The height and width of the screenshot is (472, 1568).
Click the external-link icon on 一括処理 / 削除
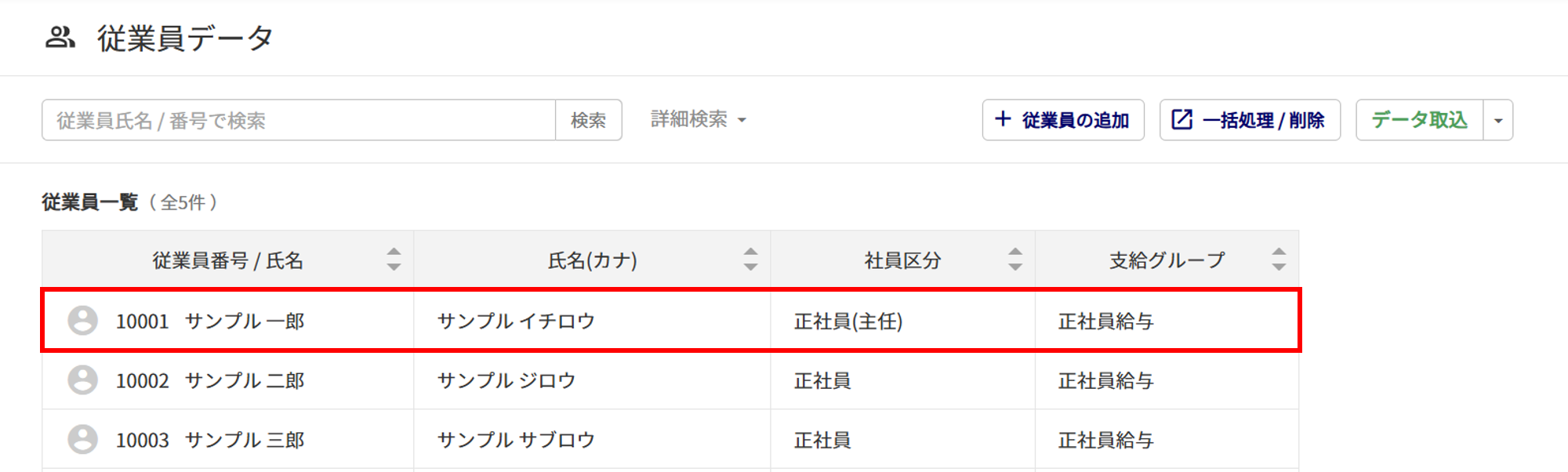coord(1181,119)
